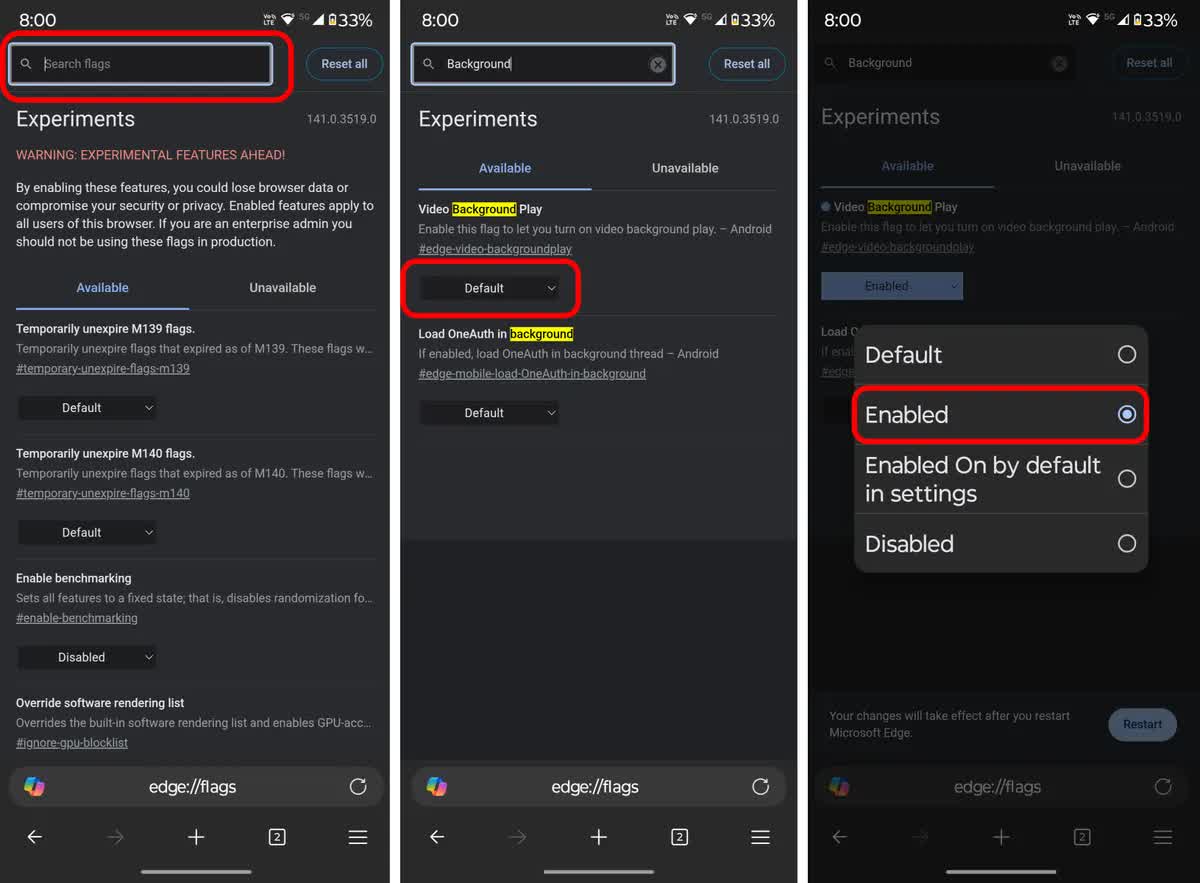
Task: Reload the page in the middle screen's address bar
Action: click(x=760, y=787)
